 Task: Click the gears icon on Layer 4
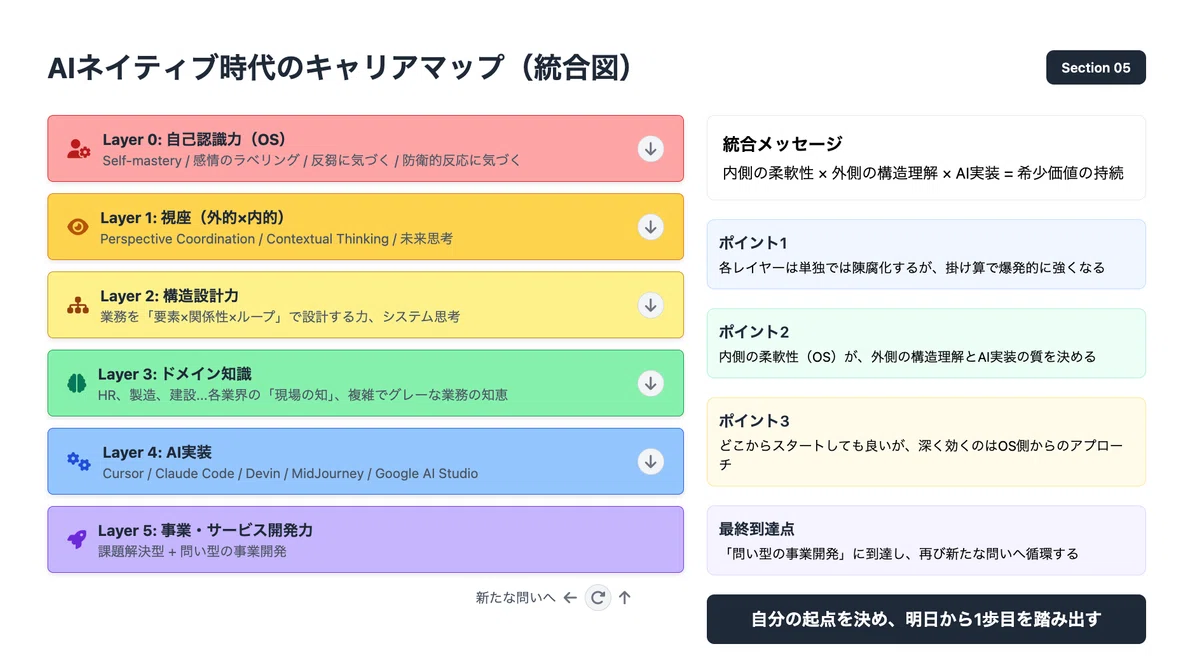pos(79,461)
